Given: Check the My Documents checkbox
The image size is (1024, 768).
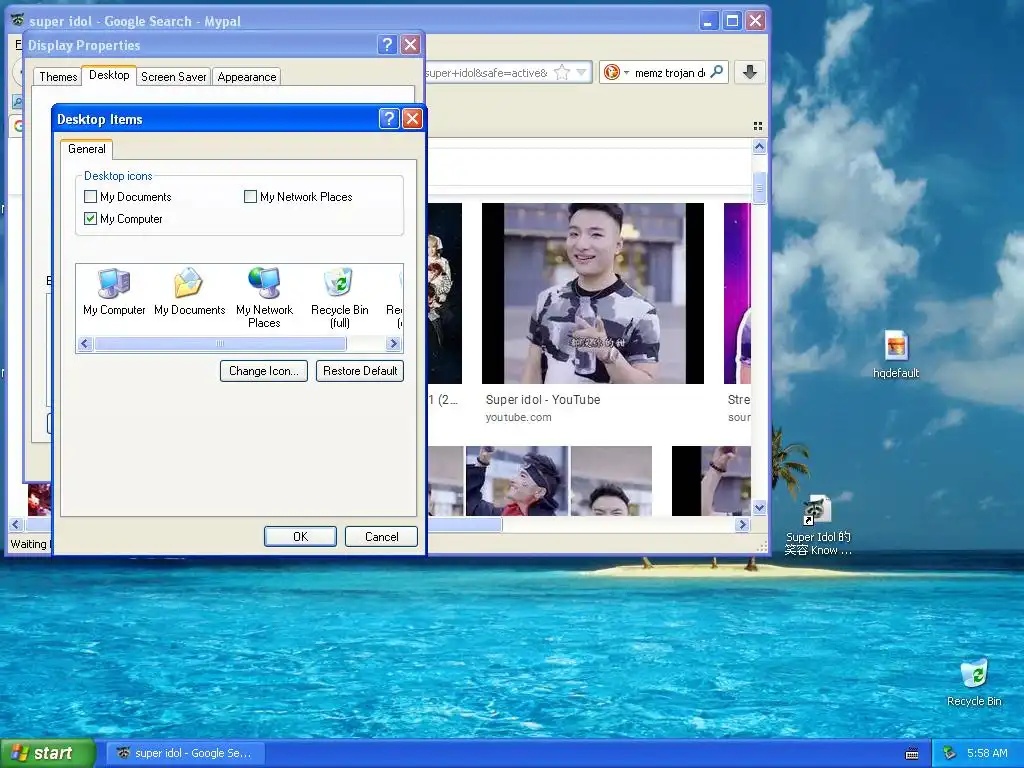Looking at the screenshot, I should coord(91,197).
